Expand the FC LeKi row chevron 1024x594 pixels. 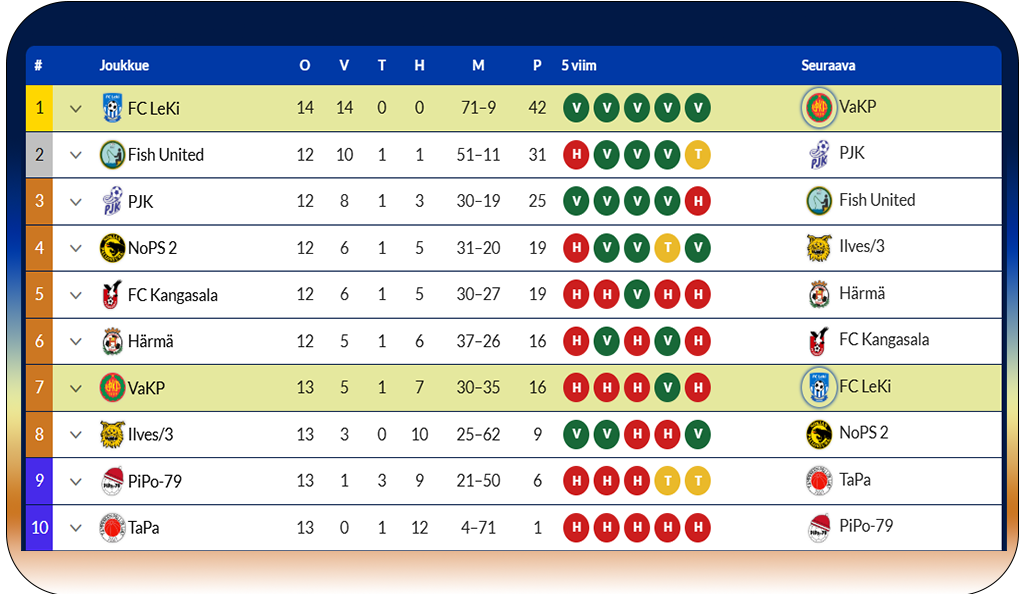click(76, 108)
